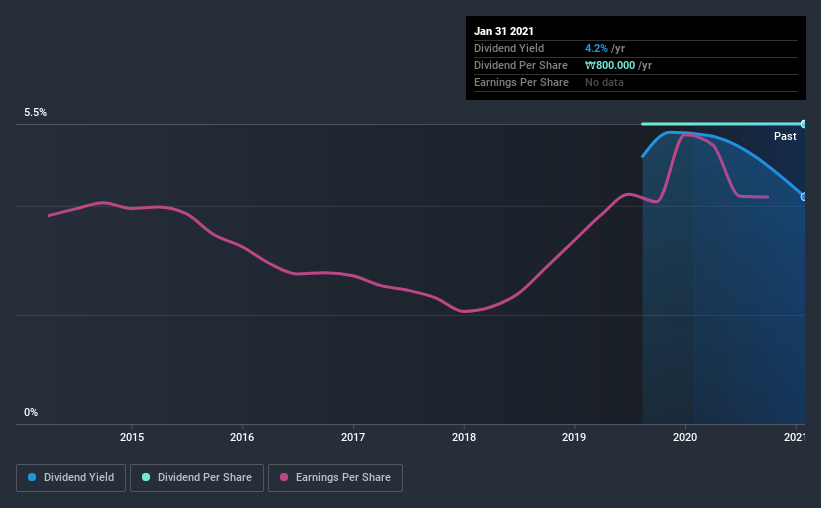Click the Dividend Yield tooltip row label
821x508 pixels.
coord(509,48)
